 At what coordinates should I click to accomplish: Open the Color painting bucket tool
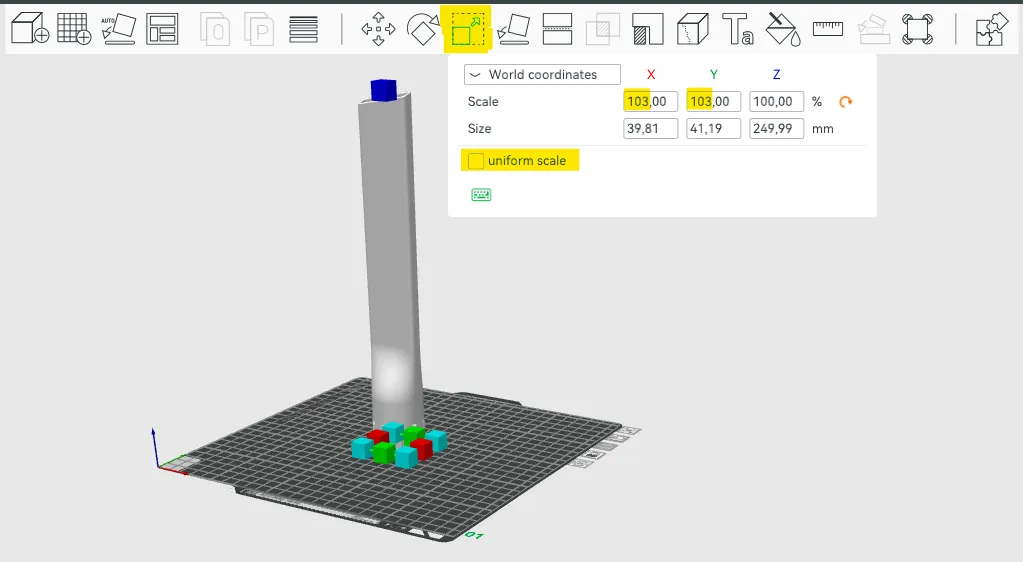[782, 29]
